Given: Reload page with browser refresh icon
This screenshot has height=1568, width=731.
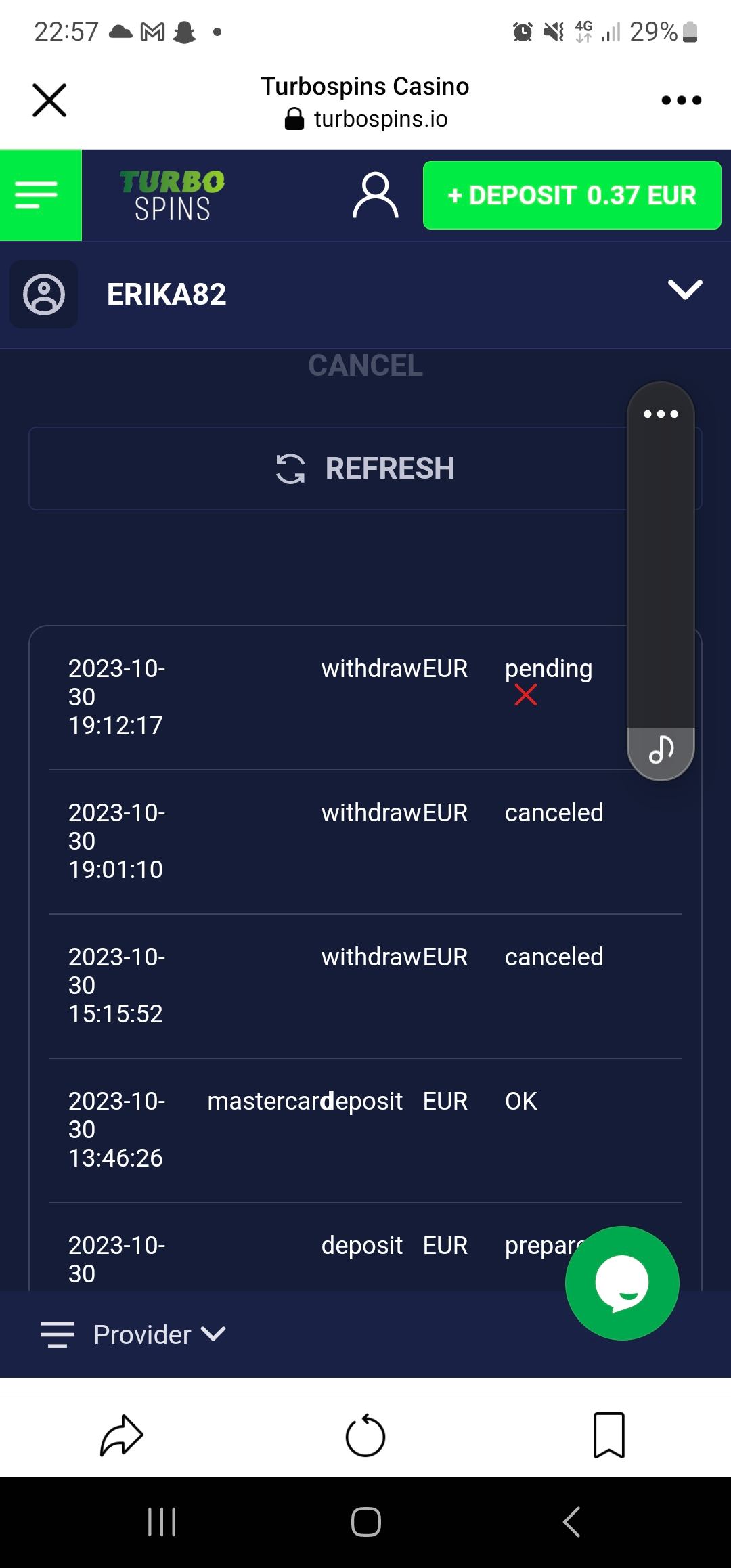Looking at the screenshot, I should (x=365, y=1435).
